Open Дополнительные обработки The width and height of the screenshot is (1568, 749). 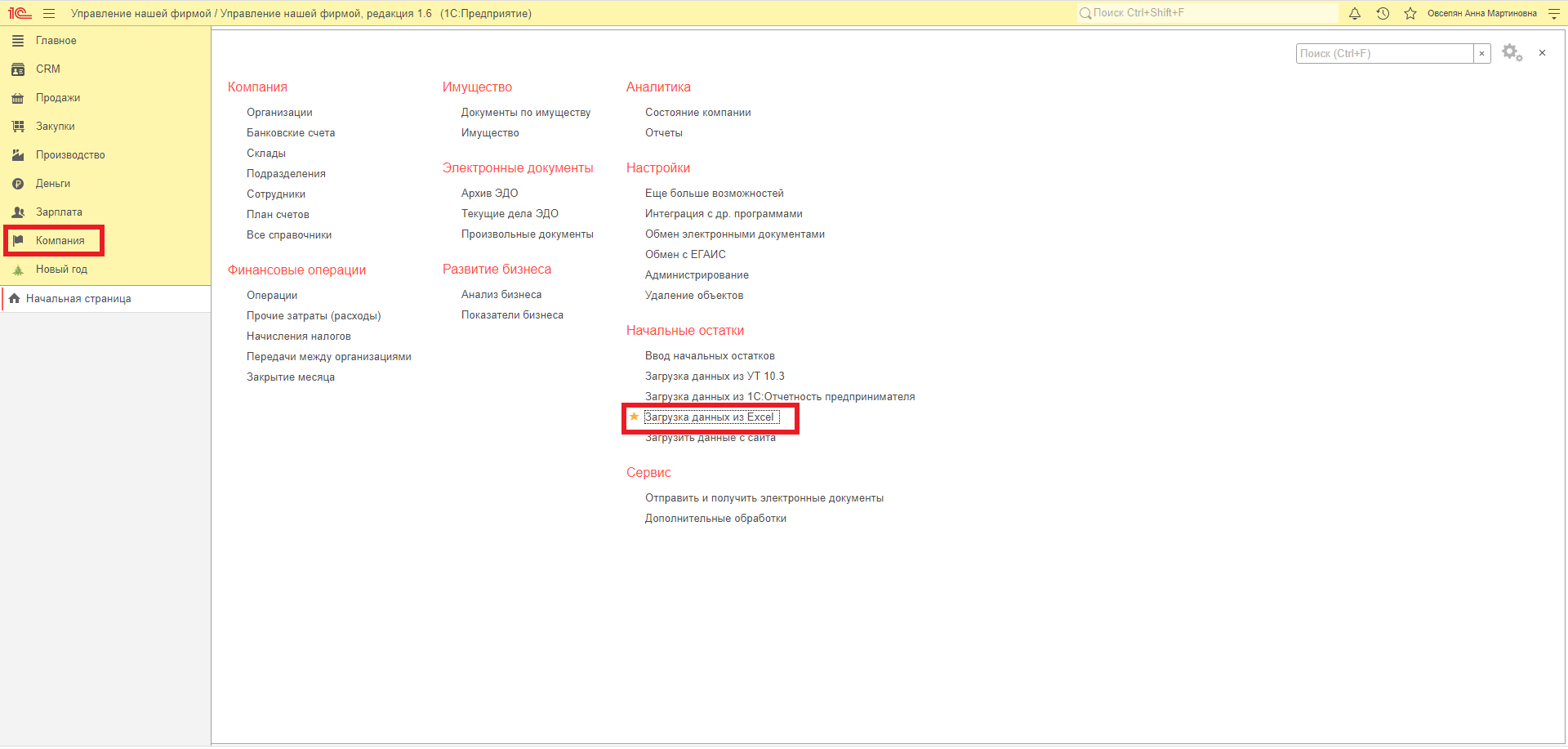pos(715,519)
